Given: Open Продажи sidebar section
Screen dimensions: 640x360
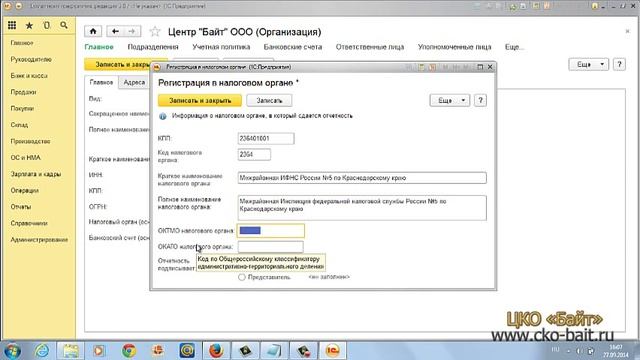Looking at the screenshot, I should pos(23,92).
